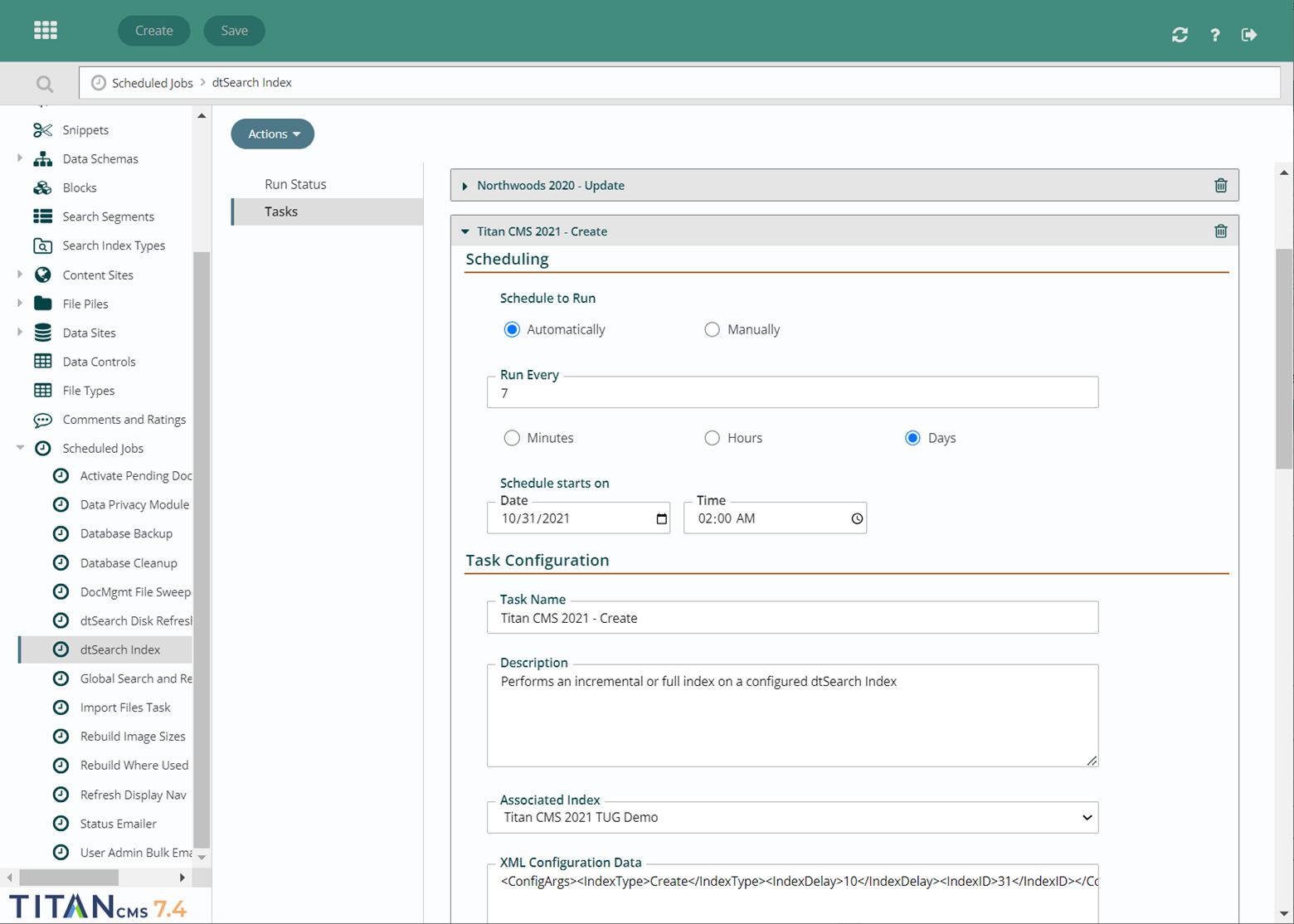This screenshot has width=1294, height=924.
Task: Click the File Piles folder icon
Action: 42,304
